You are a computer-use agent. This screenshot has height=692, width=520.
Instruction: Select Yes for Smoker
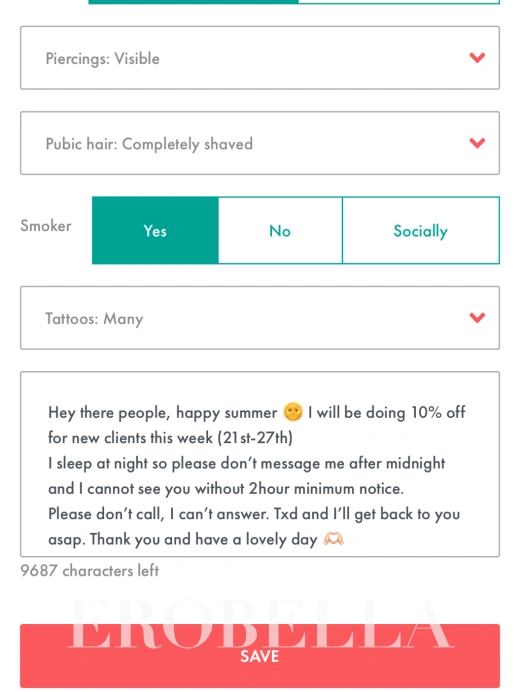click(155, 230)
